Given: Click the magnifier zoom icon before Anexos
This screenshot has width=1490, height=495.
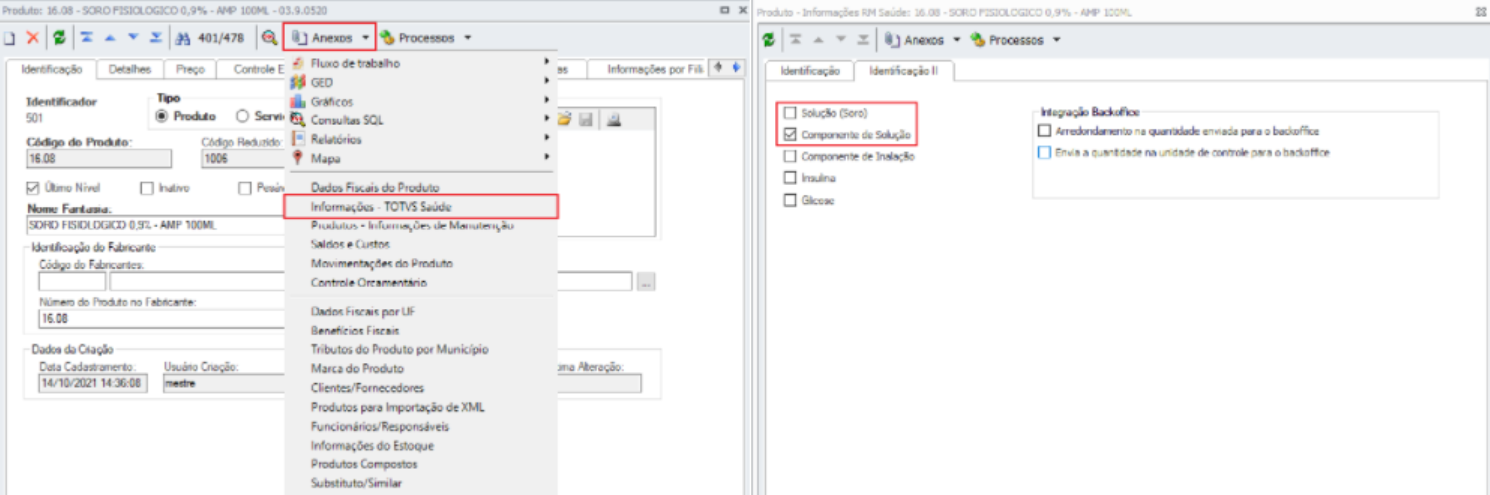Looking at the screenshot, I should click(269, 38).
